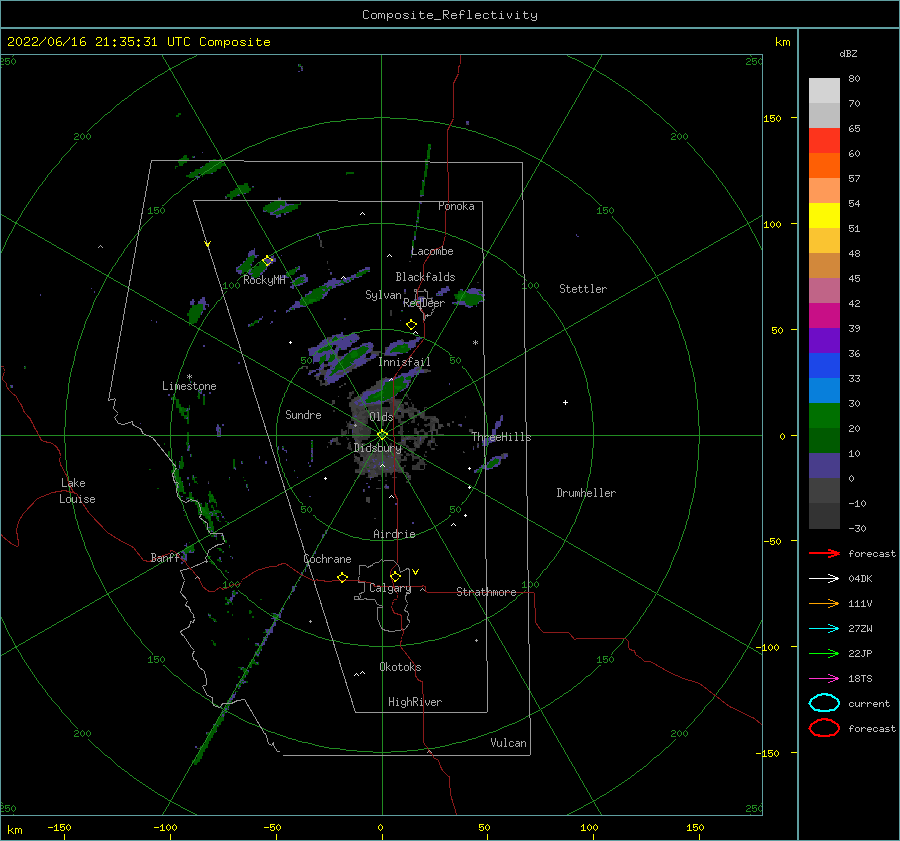The height and width of the screenshot is (841, 900).
Task: Click the yellow diamond marker below RedDeer
Action: coord(411,325)
